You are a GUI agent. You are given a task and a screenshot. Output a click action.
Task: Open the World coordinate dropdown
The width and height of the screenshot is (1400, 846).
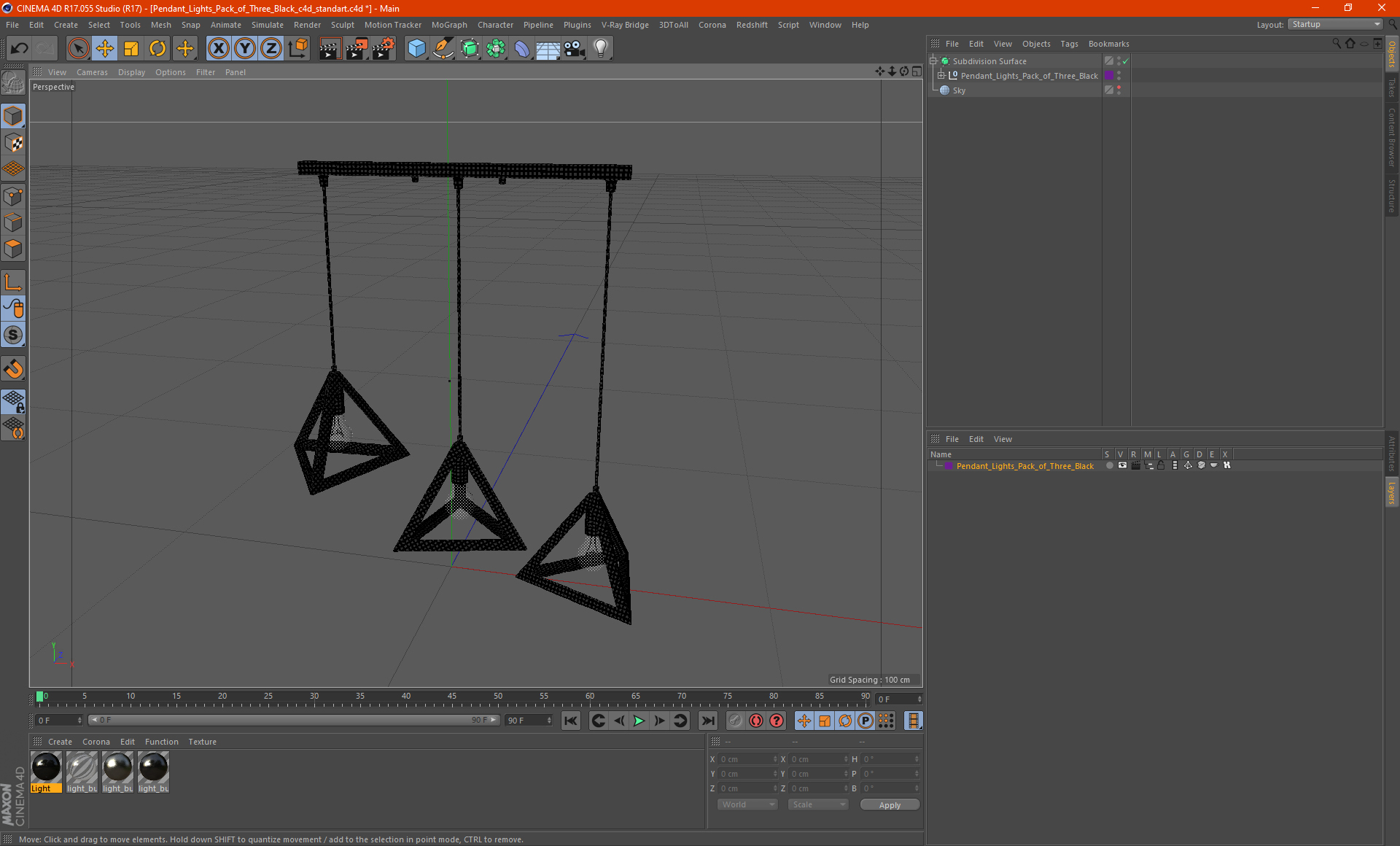click(x=747, y=804)
